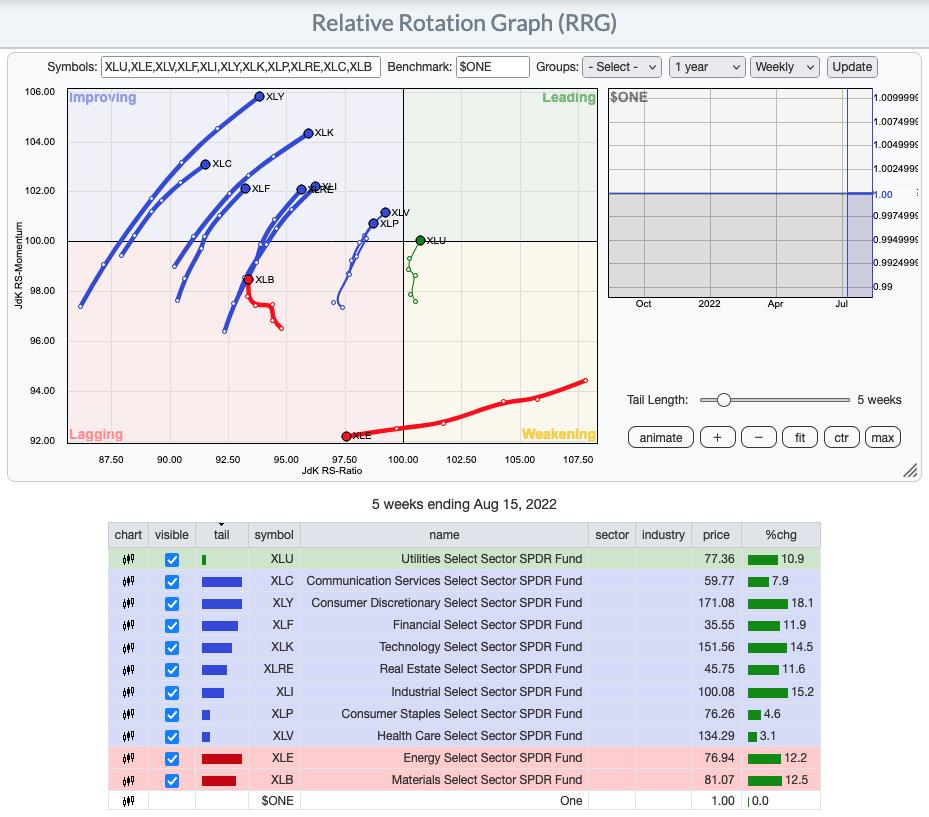Select the XLB point on the graph
This screenshot has height=817, width=929.
[248, 280]
